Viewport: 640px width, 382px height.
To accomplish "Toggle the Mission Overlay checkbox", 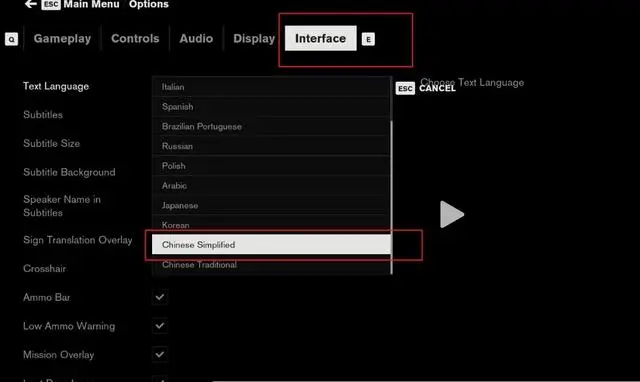I will pos(160,354).
